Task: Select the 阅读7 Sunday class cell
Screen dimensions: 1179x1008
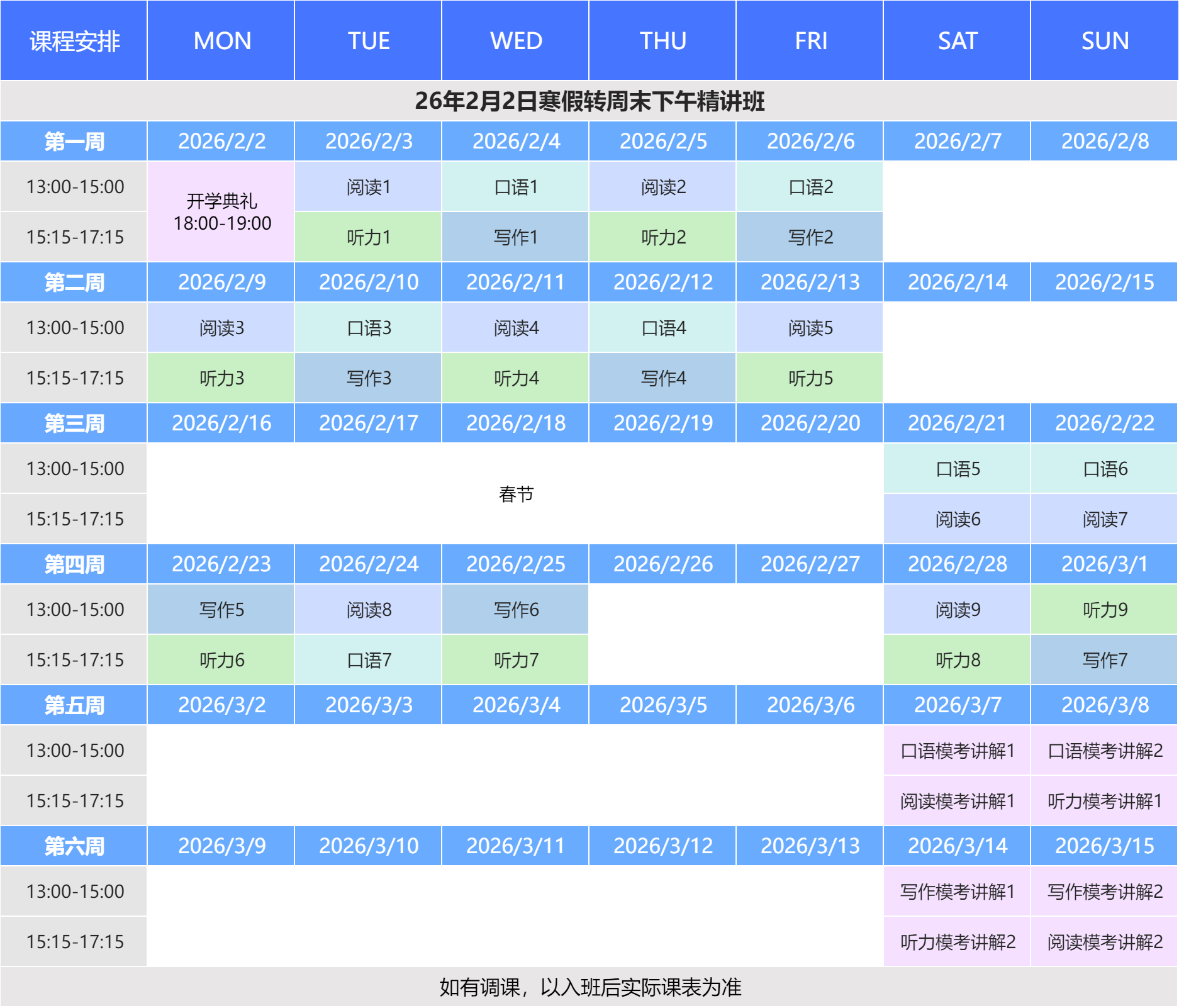Action: [x=1105, y=519]
